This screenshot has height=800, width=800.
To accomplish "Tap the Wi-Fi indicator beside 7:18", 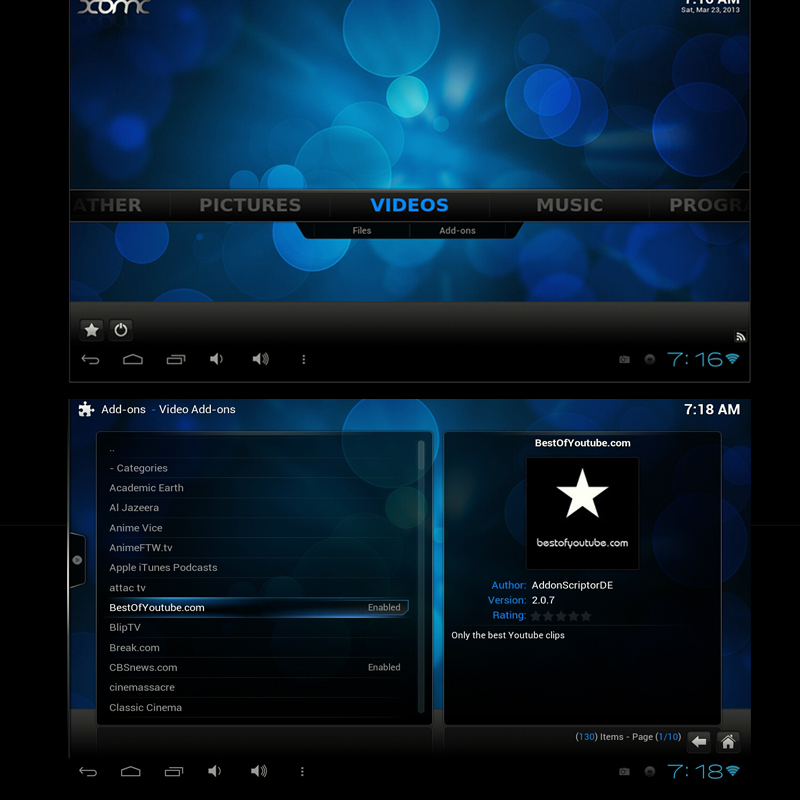I will pyautogui.click(x=732, y=771).
